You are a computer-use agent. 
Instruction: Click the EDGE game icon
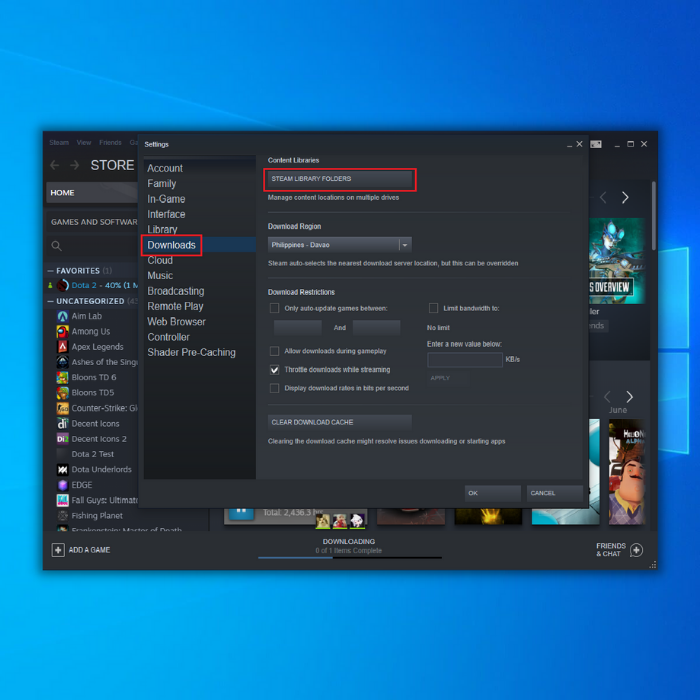tap(62, 485)
